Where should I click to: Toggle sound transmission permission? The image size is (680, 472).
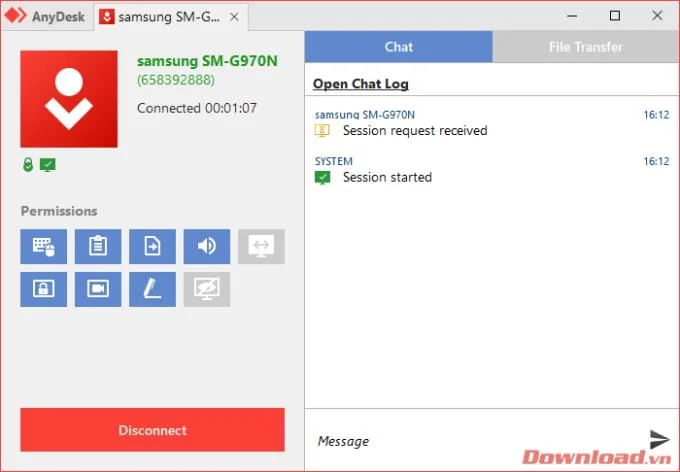tap(207, 246)
